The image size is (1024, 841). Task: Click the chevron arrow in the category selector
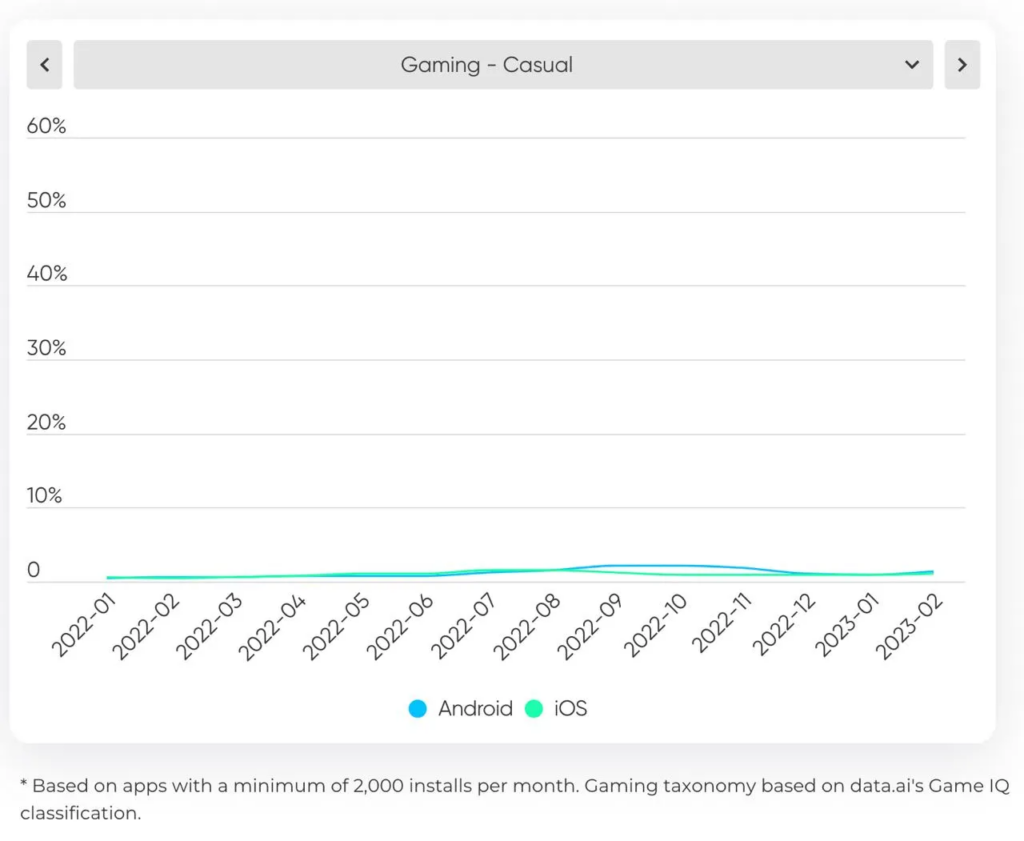(911, 65)
